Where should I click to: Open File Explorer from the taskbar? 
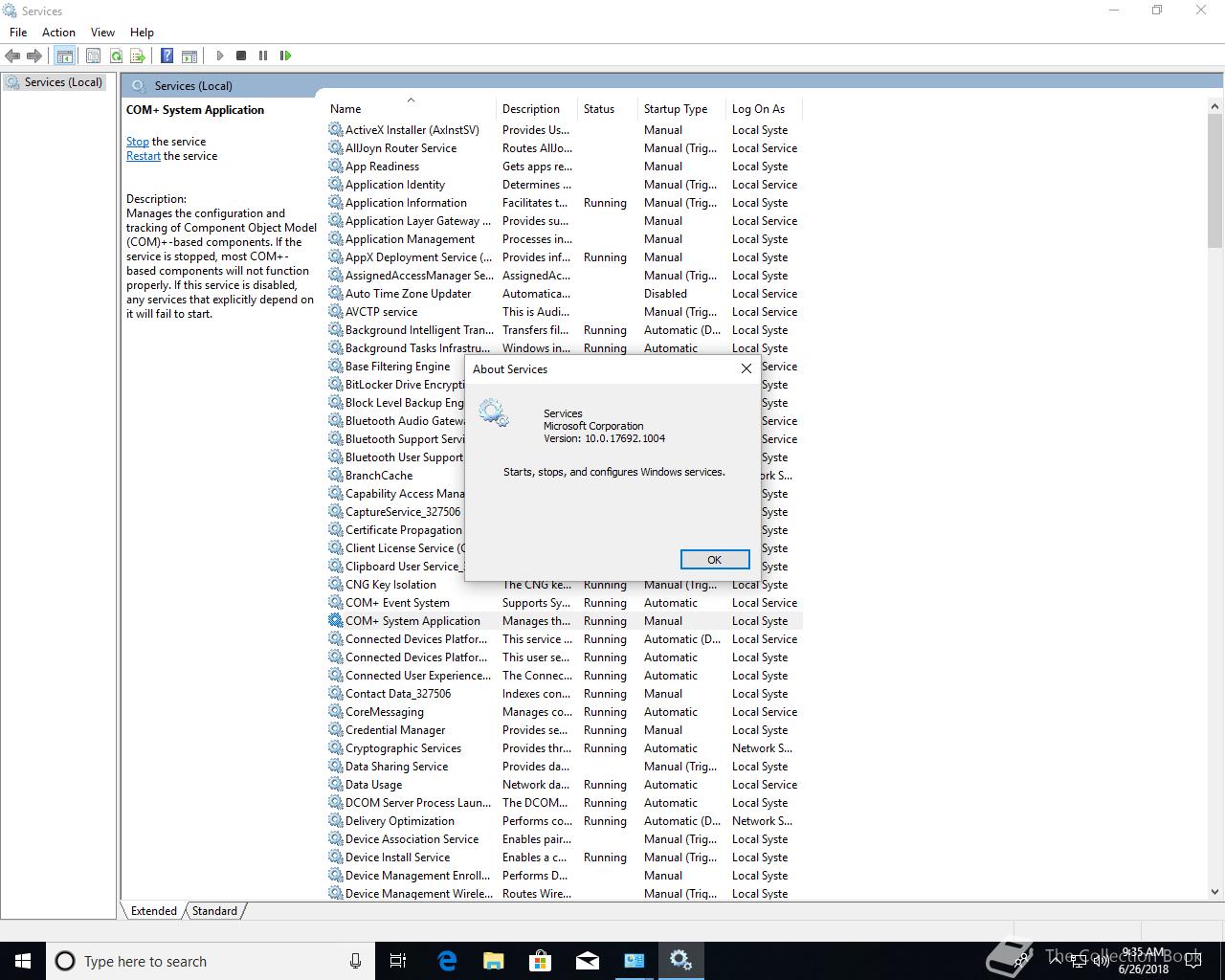493,961
